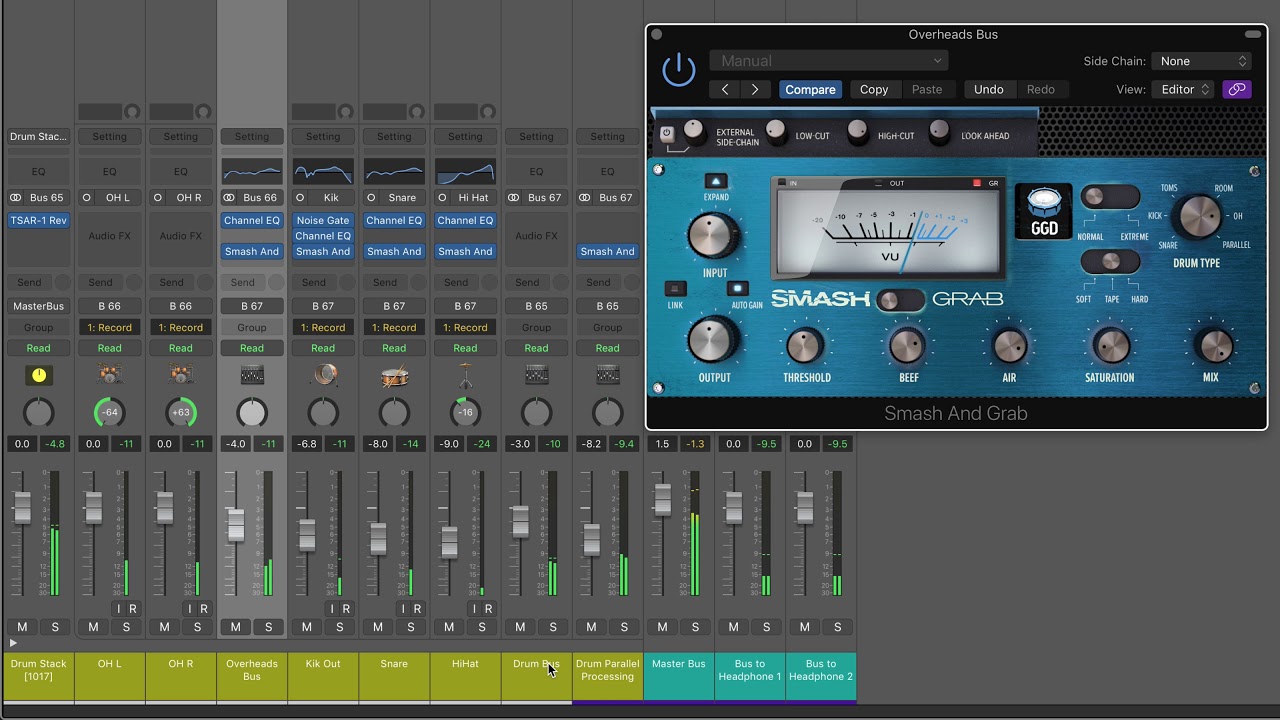The width and height of the screenshot is (1280, 720).
Task: Go to the next preset arrow
Action: coord(755,90)
